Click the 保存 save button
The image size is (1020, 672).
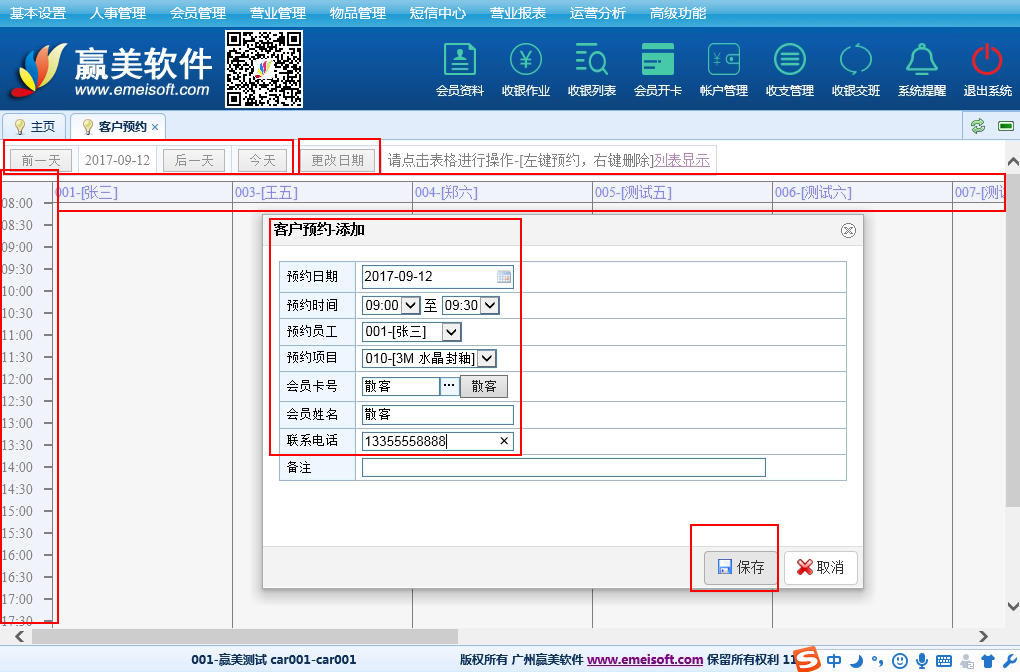tap(741, 568)
